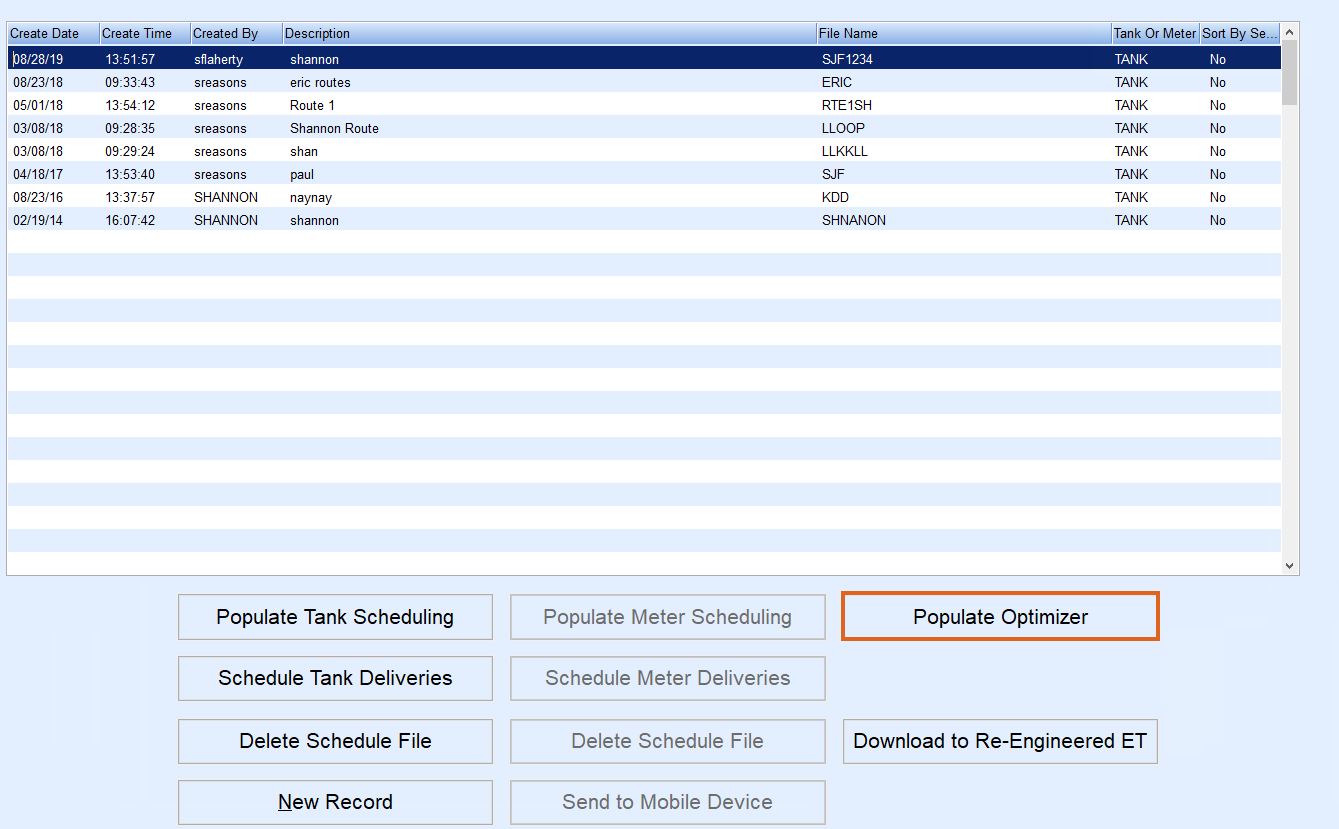1339x829 pixels.
Task: Click the create date 05/01/18
Action: 38,105
